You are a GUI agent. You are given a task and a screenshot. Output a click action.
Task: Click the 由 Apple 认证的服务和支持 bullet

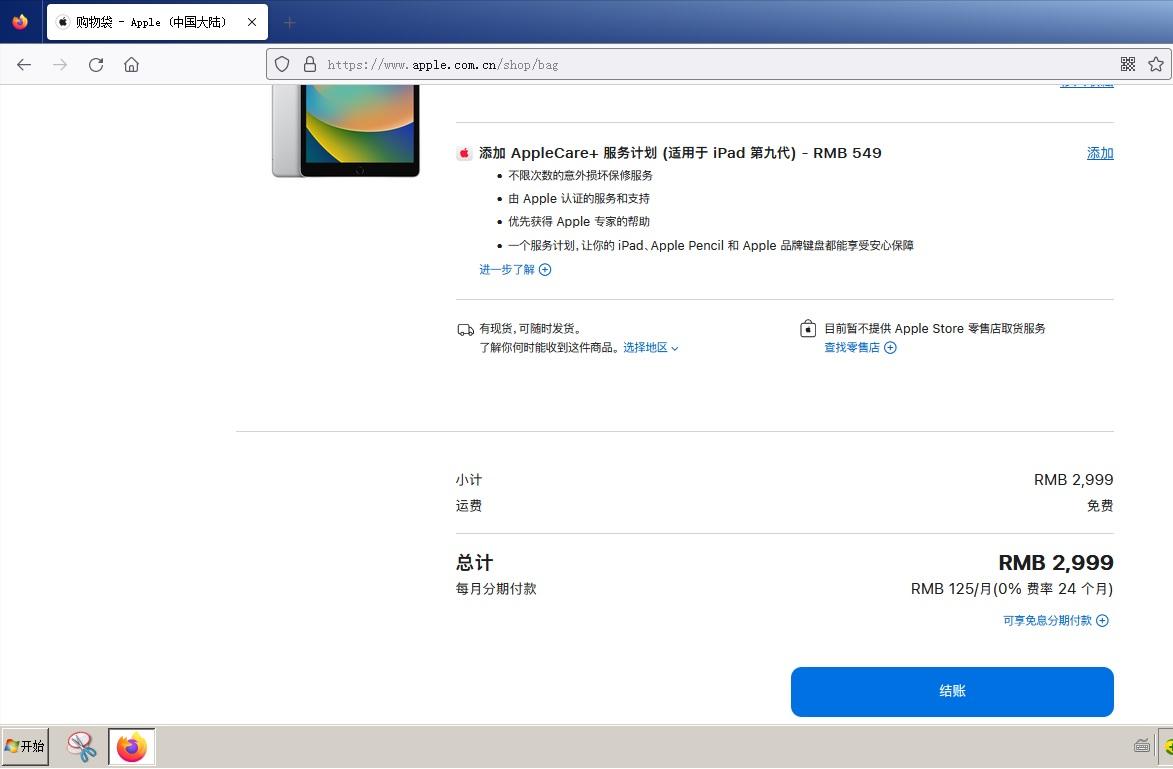click(x=579, y=199)
